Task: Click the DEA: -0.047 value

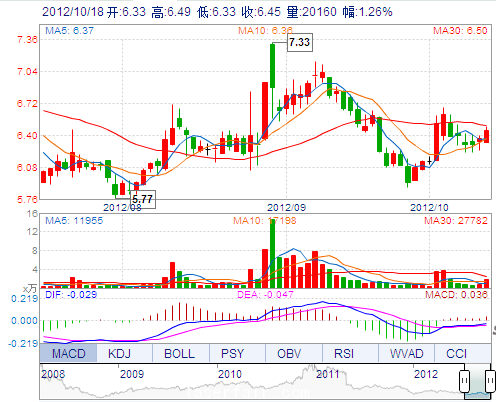Action: click(265, 295)
